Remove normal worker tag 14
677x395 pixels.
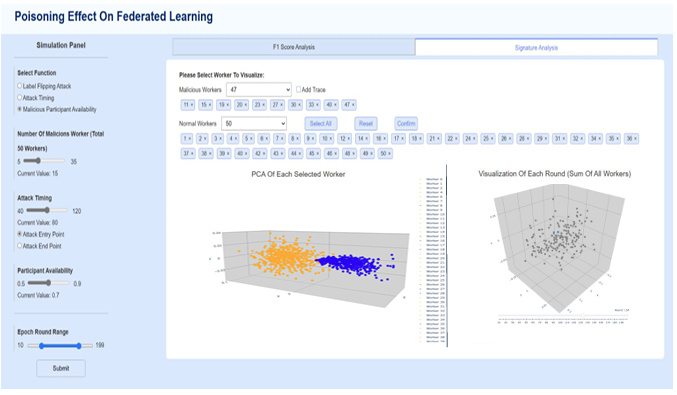pyautogui.click(x=367, y=139)
